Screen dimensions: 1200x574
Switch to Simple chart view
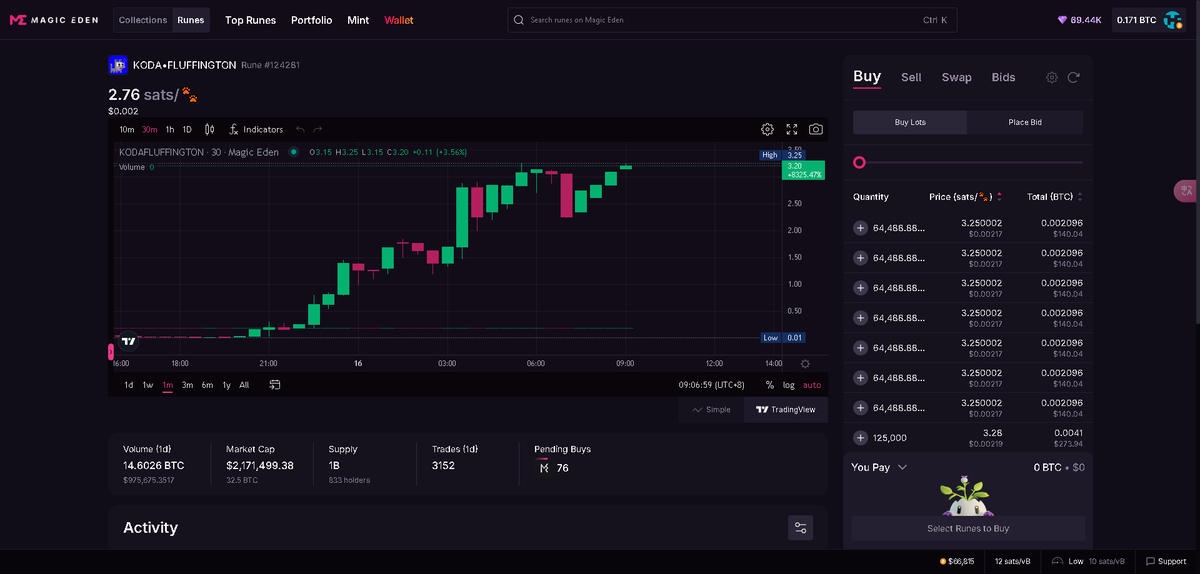point(711,409)
